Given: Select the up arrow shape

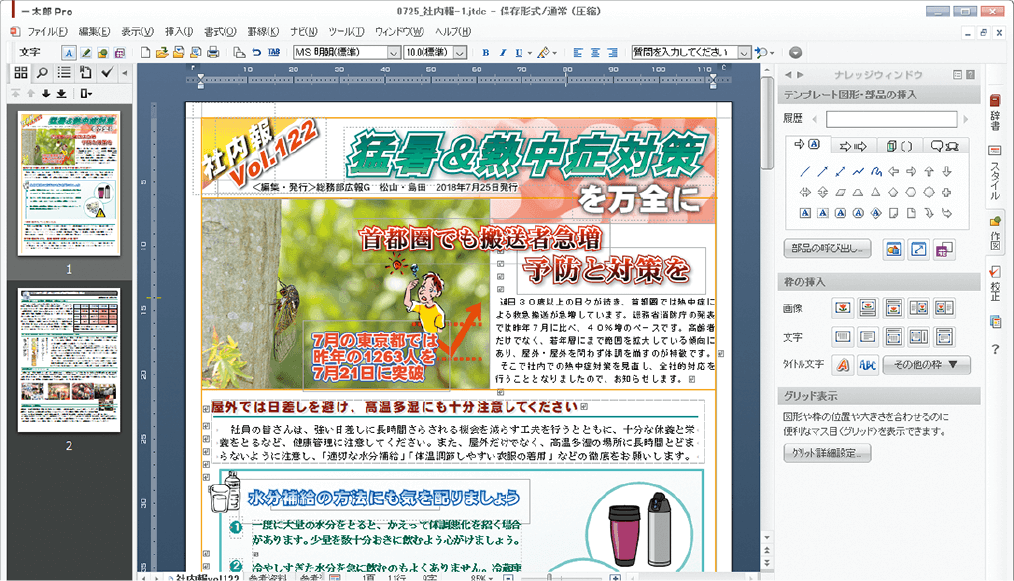Looking at the screenshot, I should click(929, 171).
